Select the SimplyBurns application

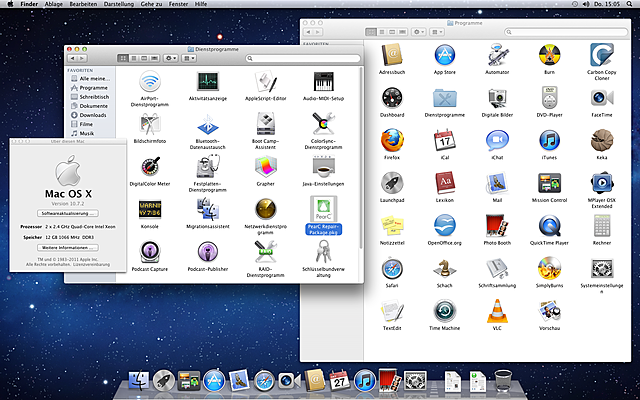(x=549, y=268)
